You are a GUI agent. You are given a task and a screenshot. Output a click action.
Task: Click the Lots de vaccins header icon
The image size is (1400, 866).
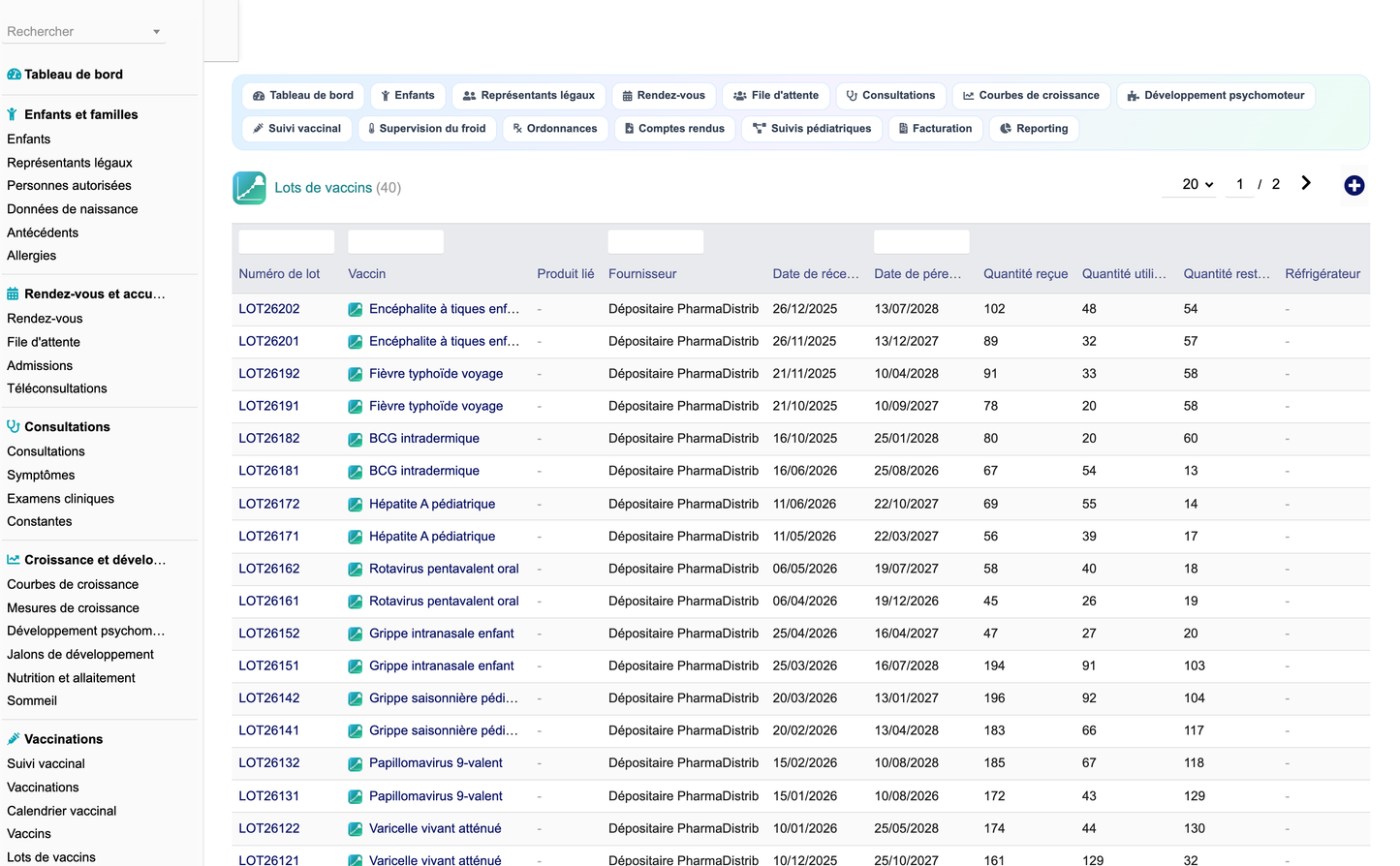tap(249, 188)
